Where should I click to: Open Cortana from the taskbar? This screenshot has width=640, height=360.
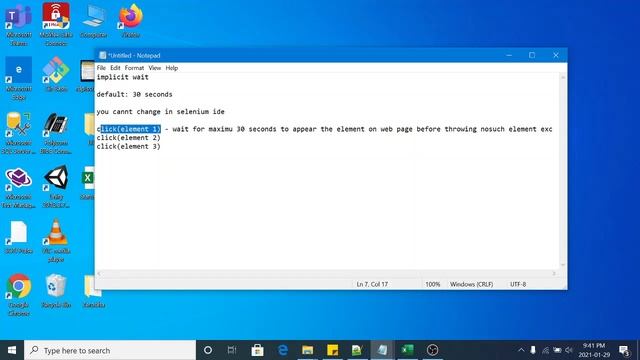coord(208,350)
